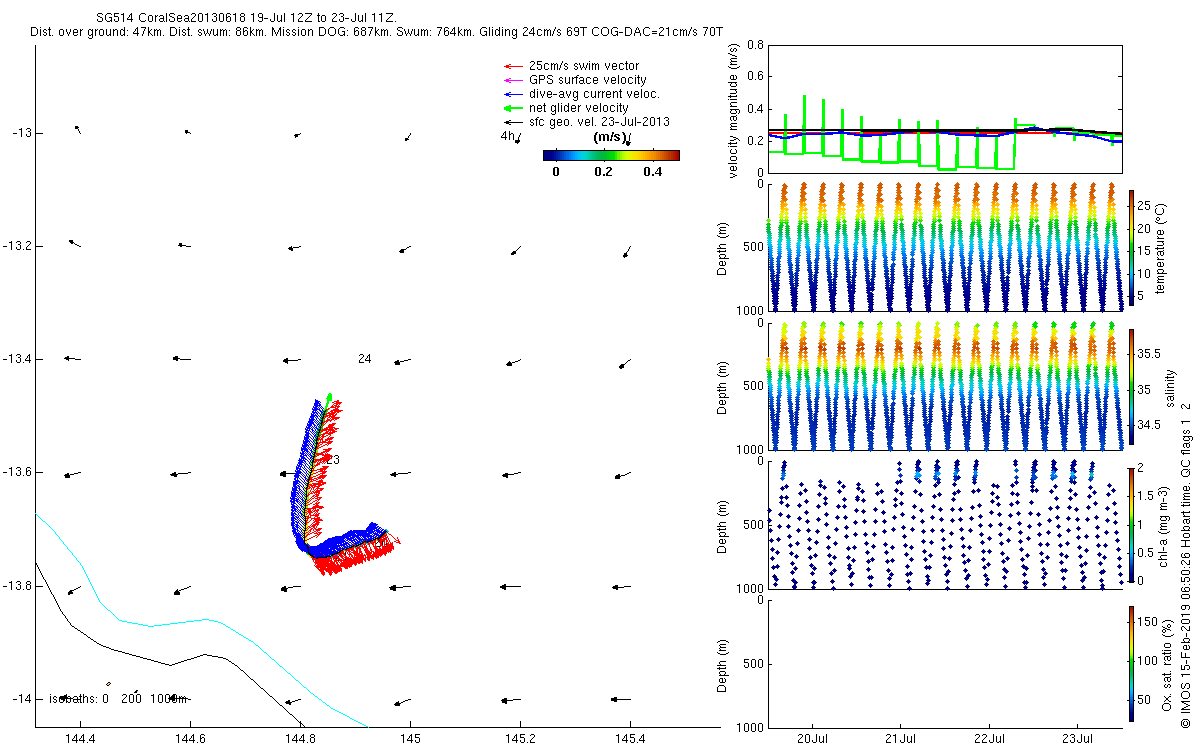Click the '24' day label on the map
The height and width of the screenshot is (750, 1200).
click(364, 358)
